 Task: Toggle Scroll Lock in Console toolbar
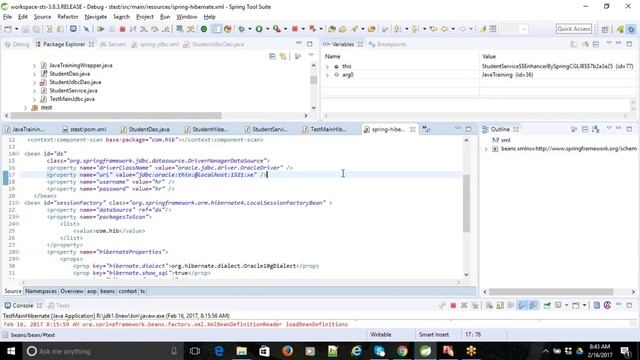pos(500,305)
